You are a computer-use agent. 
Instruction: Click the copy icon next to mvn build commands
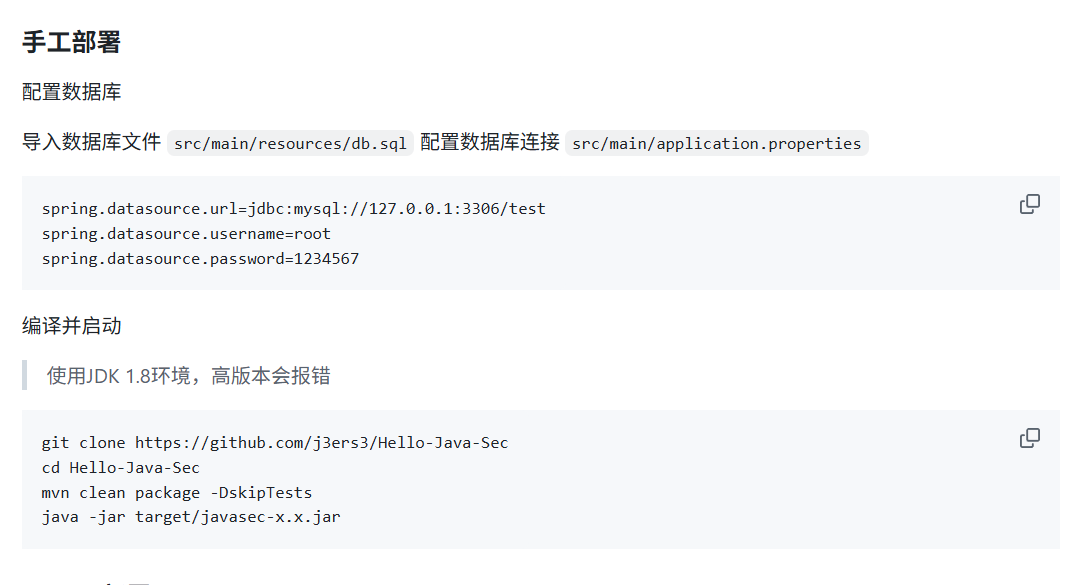click(1029, 438)
